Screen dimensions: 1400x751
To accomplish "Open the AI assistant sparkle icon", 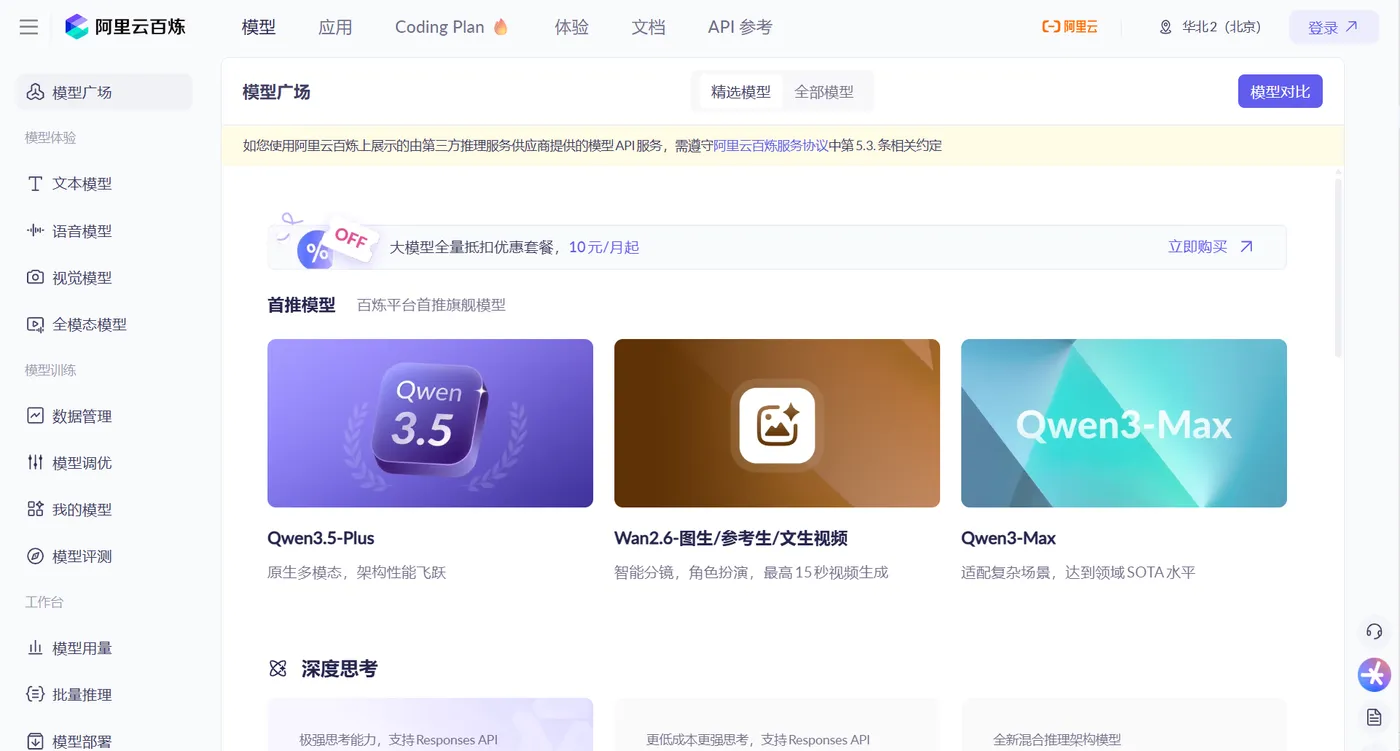I will click(1374, 675).
